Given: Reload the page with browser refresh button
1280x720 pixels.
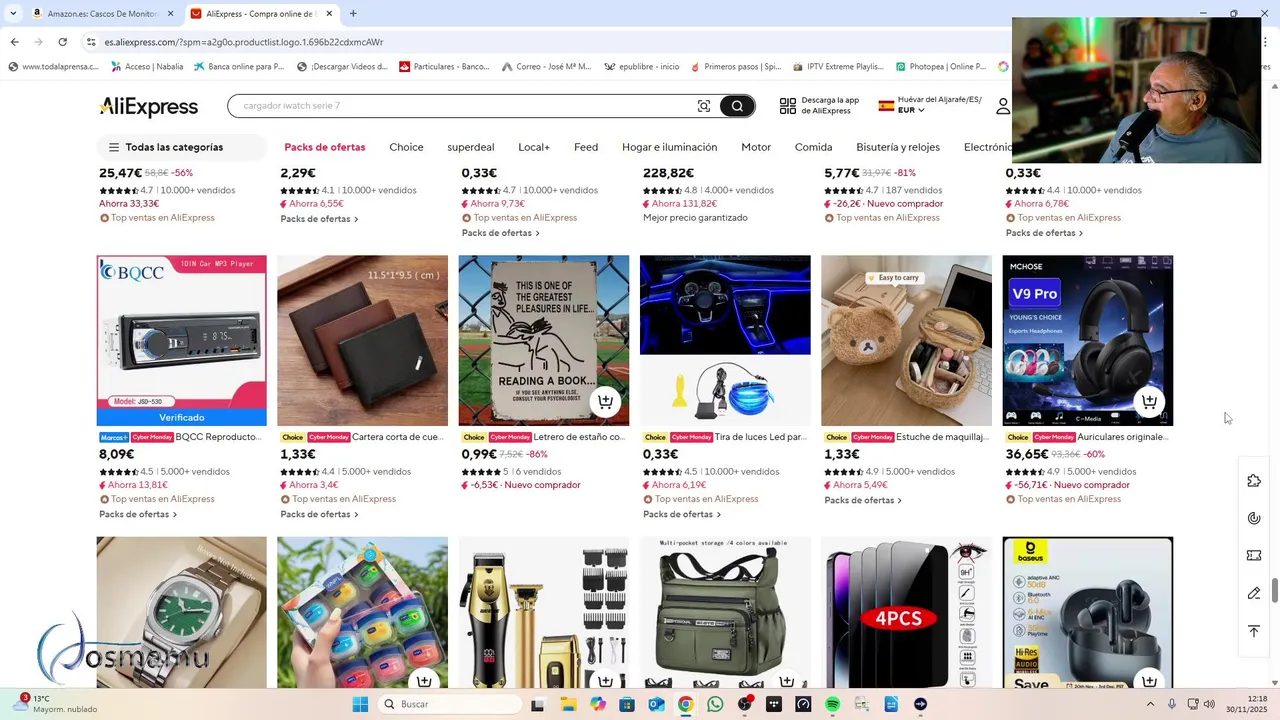Looking at the screenshot, I should click(62, 42).
